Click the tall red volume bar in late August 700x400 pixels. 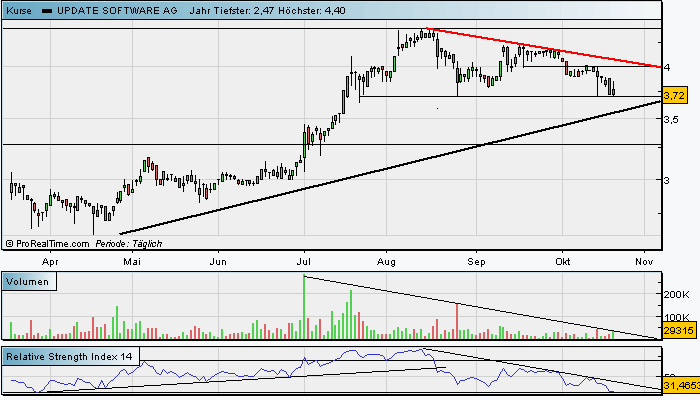coord(457,321)
